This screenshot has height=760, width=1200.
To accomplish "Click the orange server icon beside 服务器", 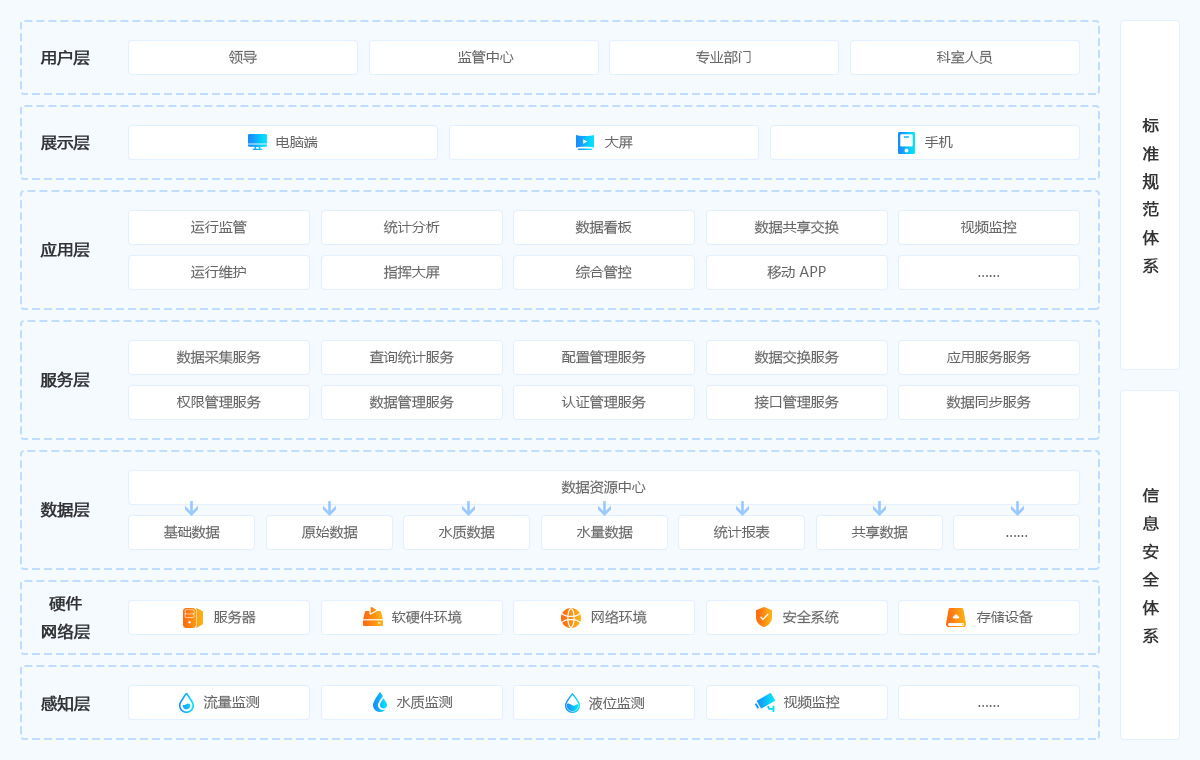I will click(x=193, y=618).
